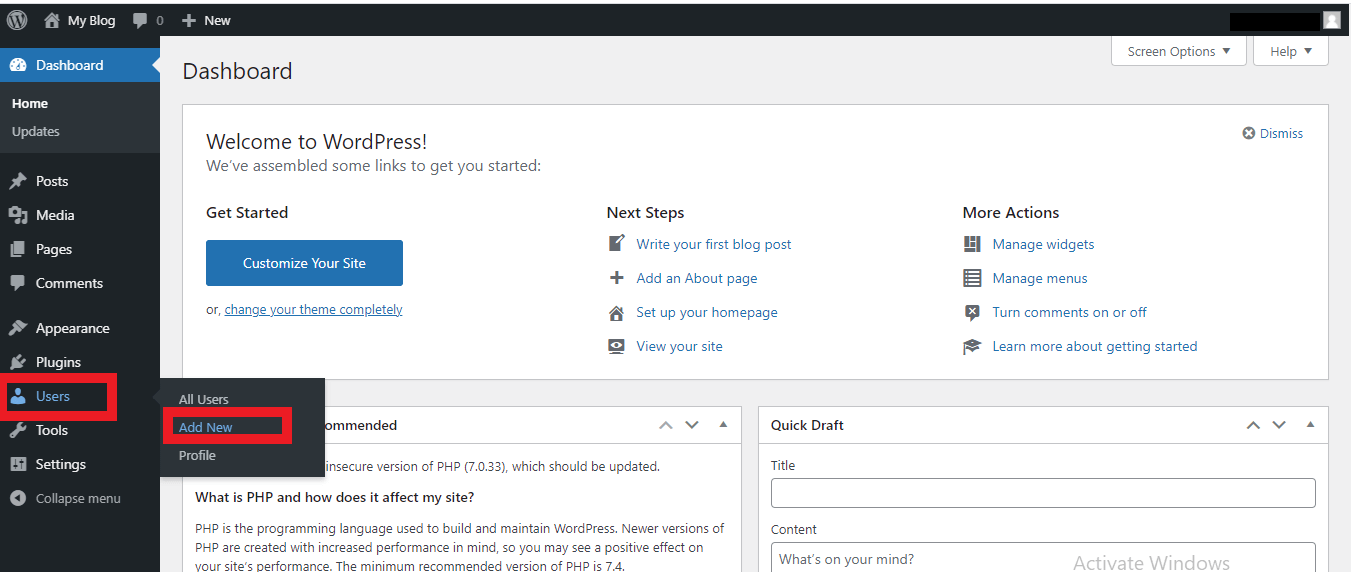Expand the Screen Options dropdown
Screen dimensions: 1351x572
click(1179, 52)
